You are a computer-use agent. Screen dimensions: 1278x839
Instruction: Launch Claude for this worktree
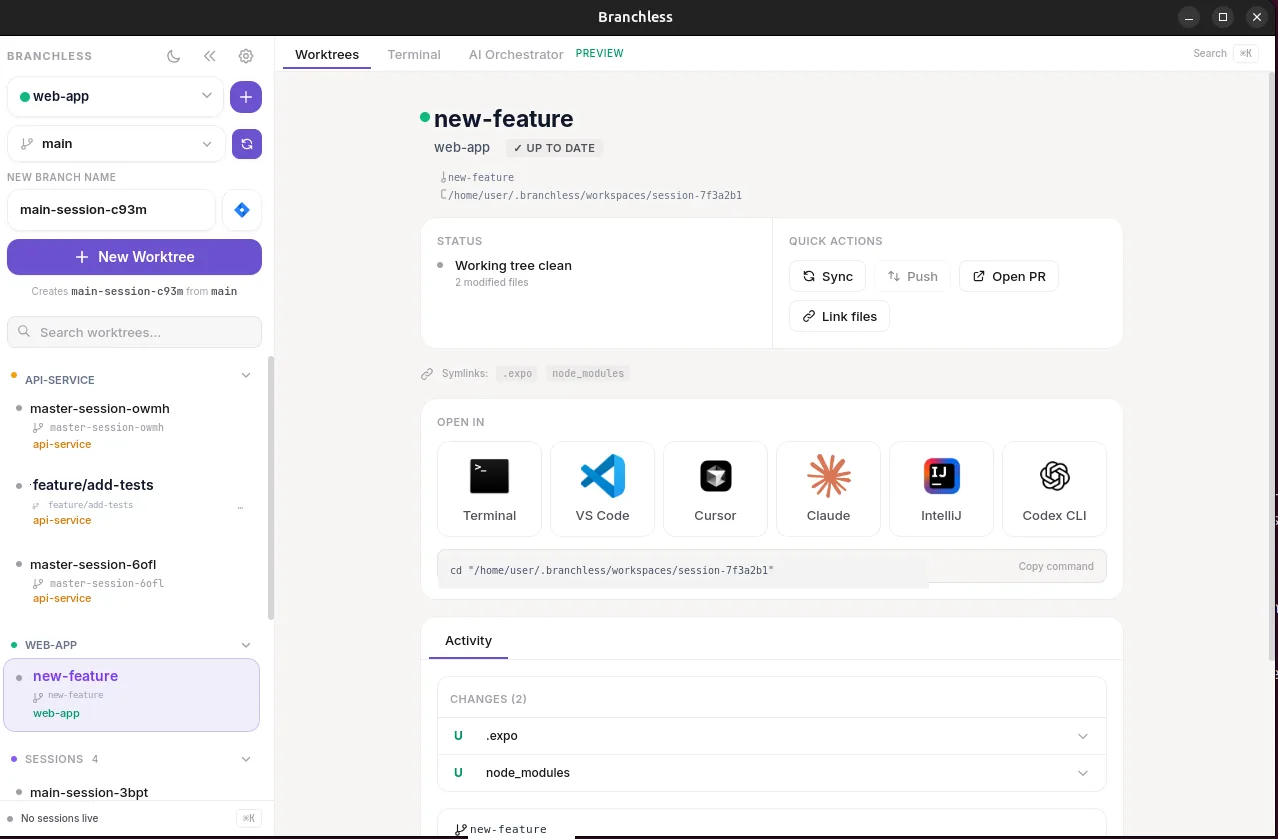pyautogui.click(x=828, y=489)
